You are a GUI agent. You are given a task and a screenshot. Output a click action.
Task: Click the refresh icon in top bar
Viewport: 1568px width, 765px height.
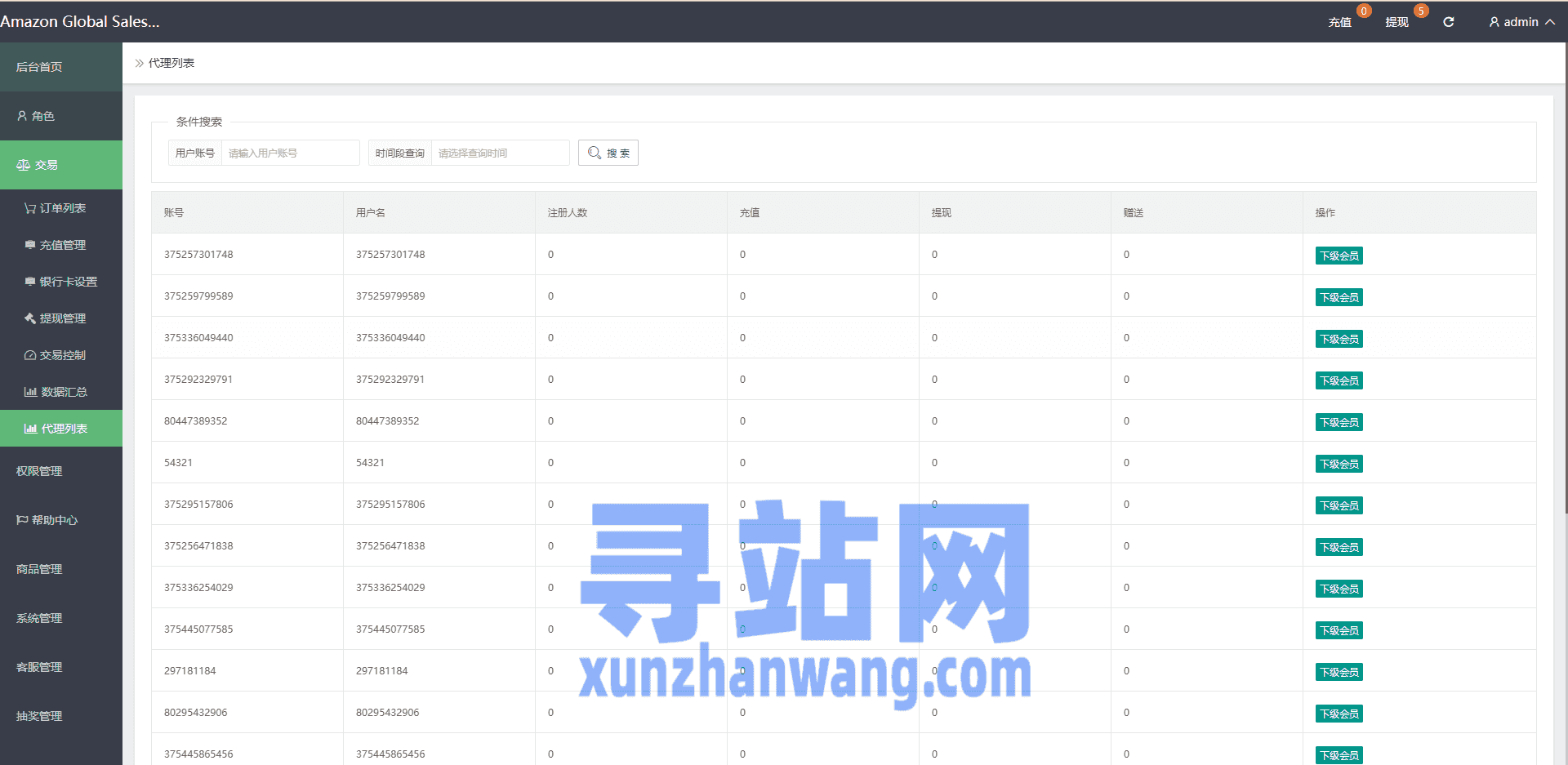1448,22
